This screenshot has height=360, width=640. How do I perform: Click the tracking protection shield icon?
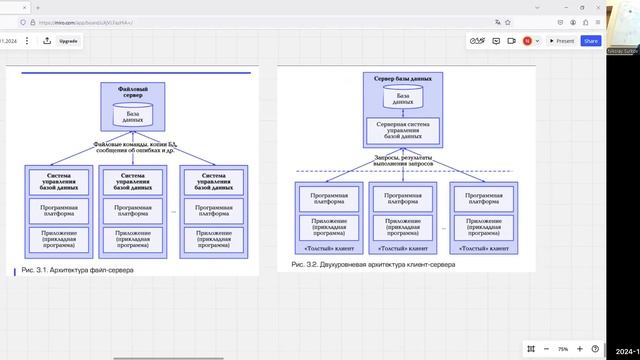23,22
